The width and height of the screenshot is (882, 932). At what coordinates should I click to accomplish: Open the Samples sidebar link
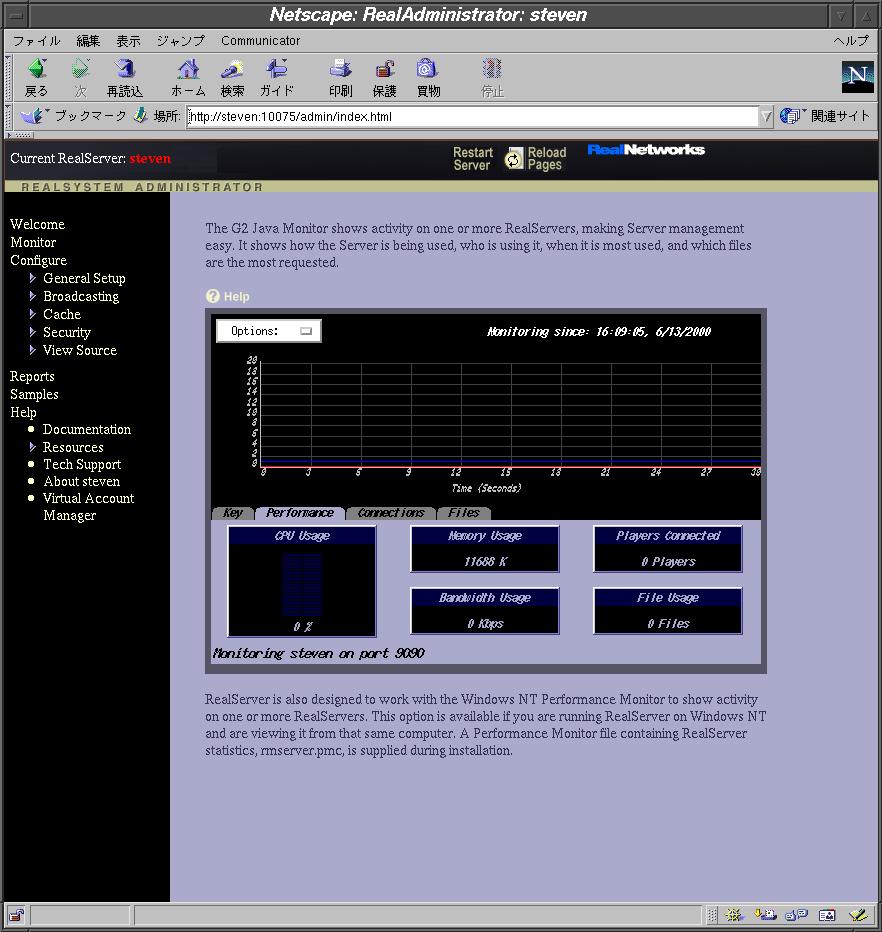[34, 394]
